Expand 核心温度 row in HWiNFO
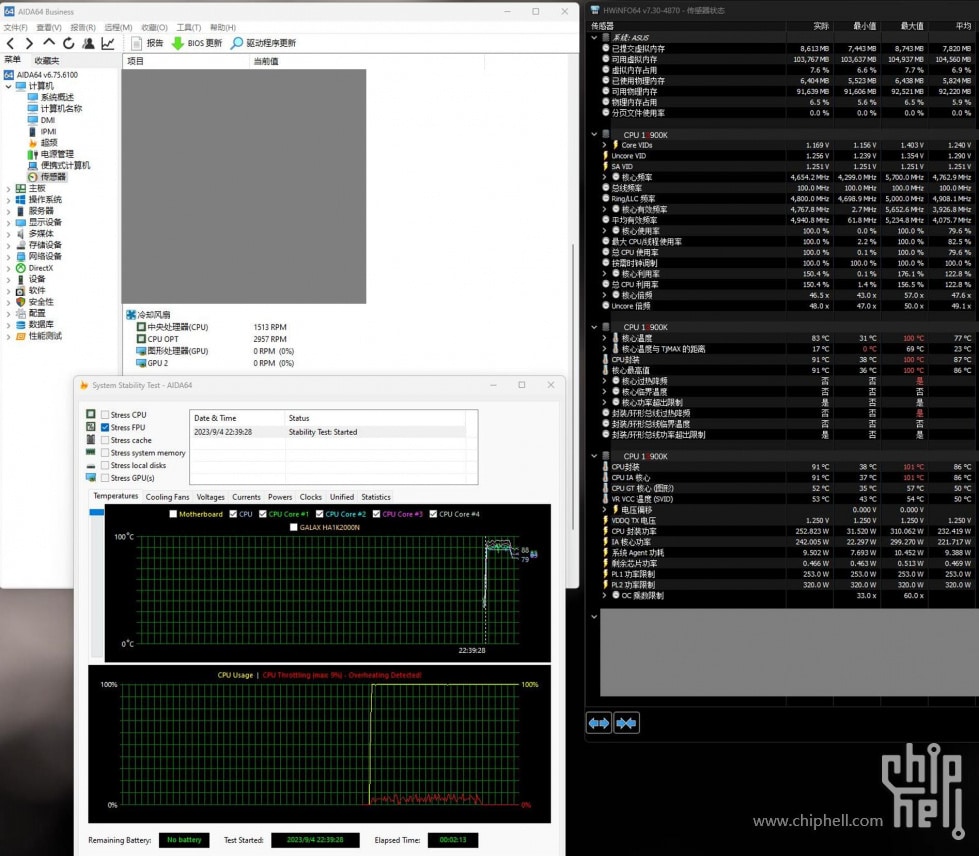 604,338
